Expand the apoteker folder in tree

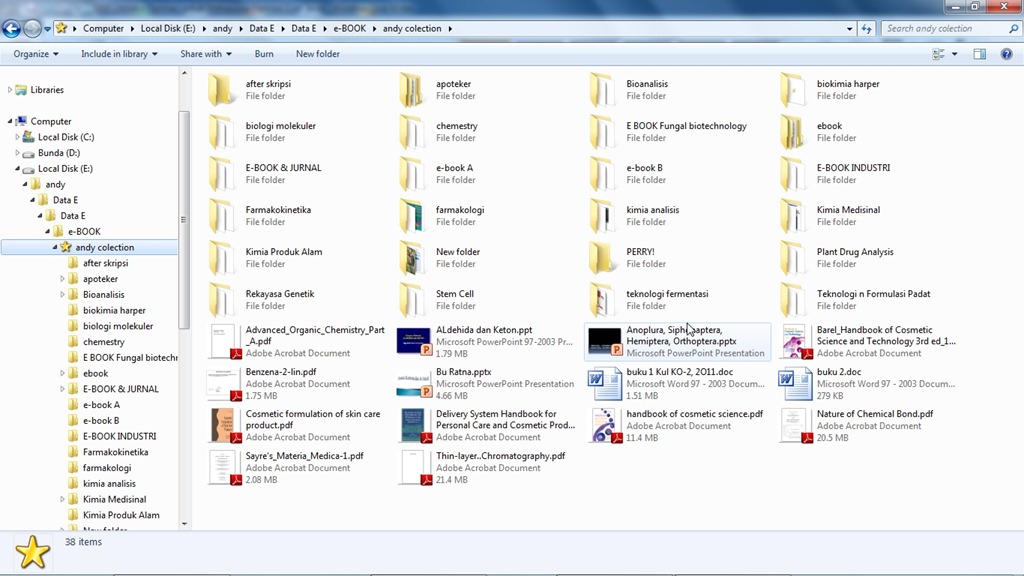[x=63, y=279]
